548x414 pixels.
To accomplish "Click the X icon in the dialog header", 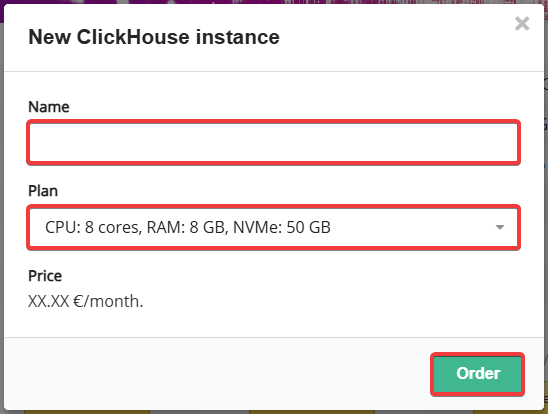I will point(522,24).
